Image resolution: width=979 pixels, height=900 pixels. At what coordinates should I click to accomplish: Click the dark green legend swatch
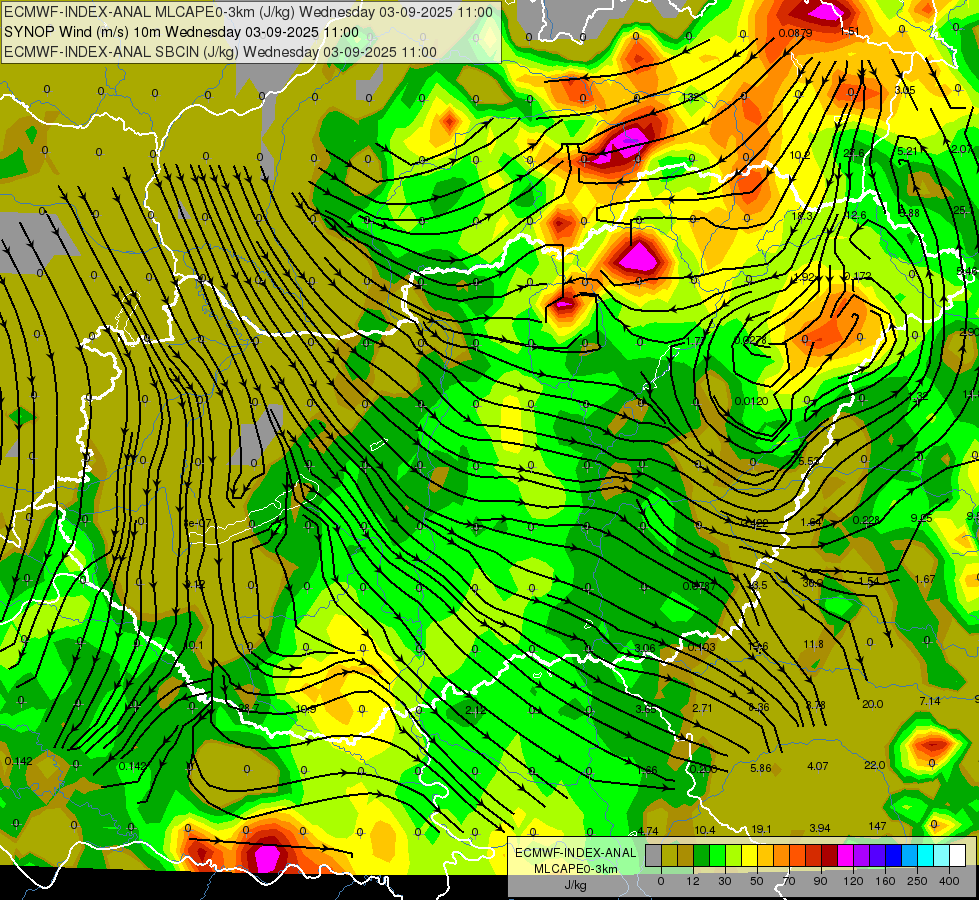pos(702,855)
